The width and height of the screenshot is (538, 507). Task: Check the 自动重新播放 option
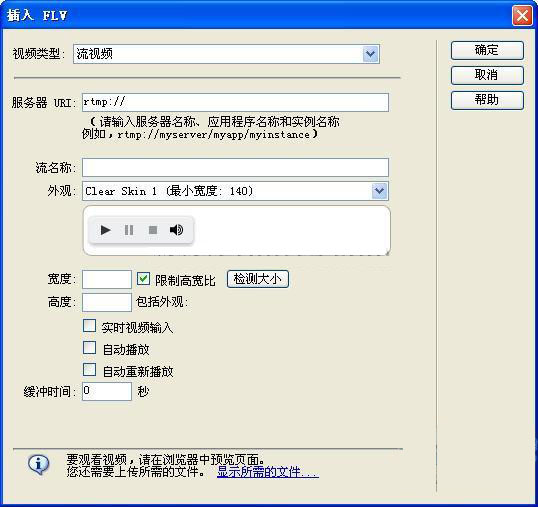click(x=89, y=369)
